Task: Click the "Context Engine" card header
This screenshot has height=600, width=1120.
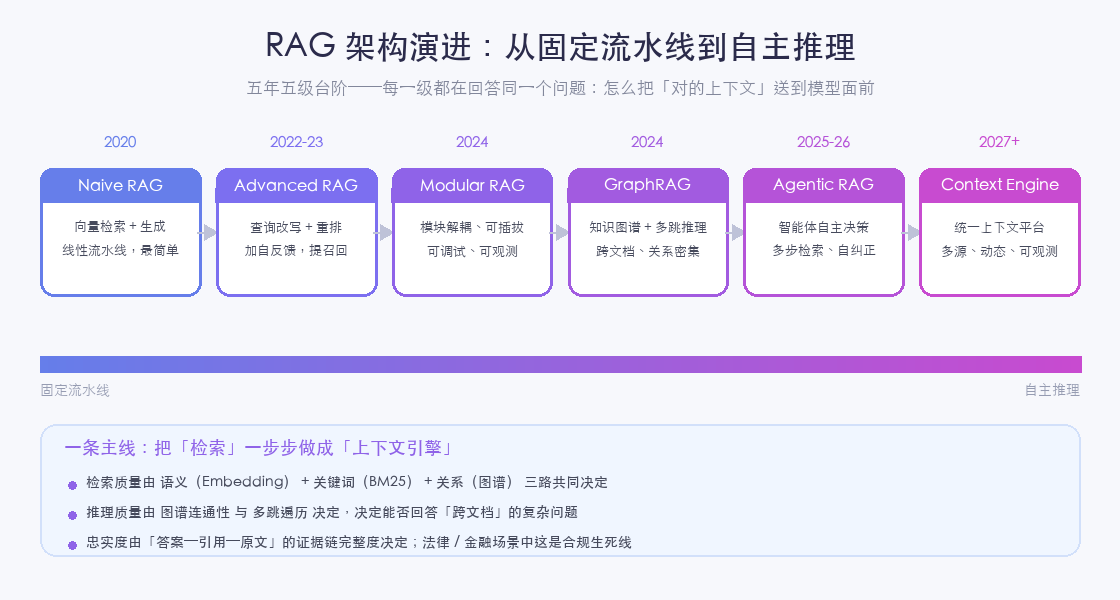Action: click(x=1000, y=185)
